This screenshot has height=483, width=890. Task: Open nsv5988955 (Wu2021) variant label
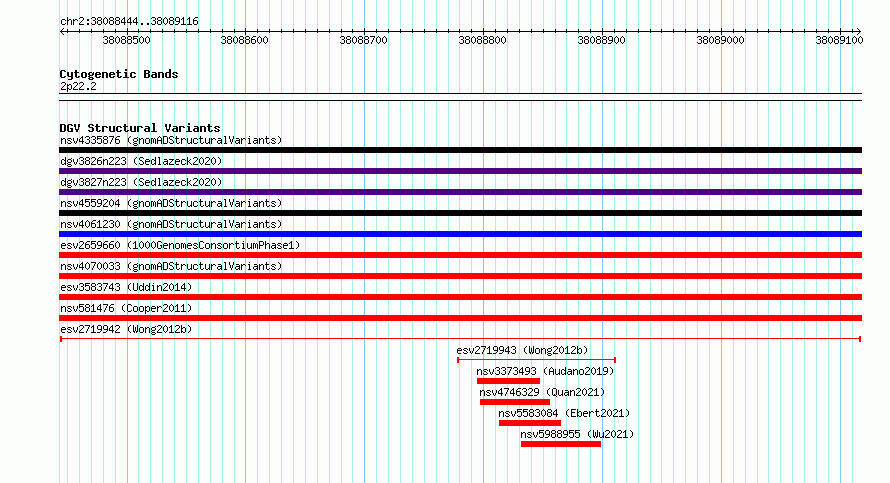577,434
